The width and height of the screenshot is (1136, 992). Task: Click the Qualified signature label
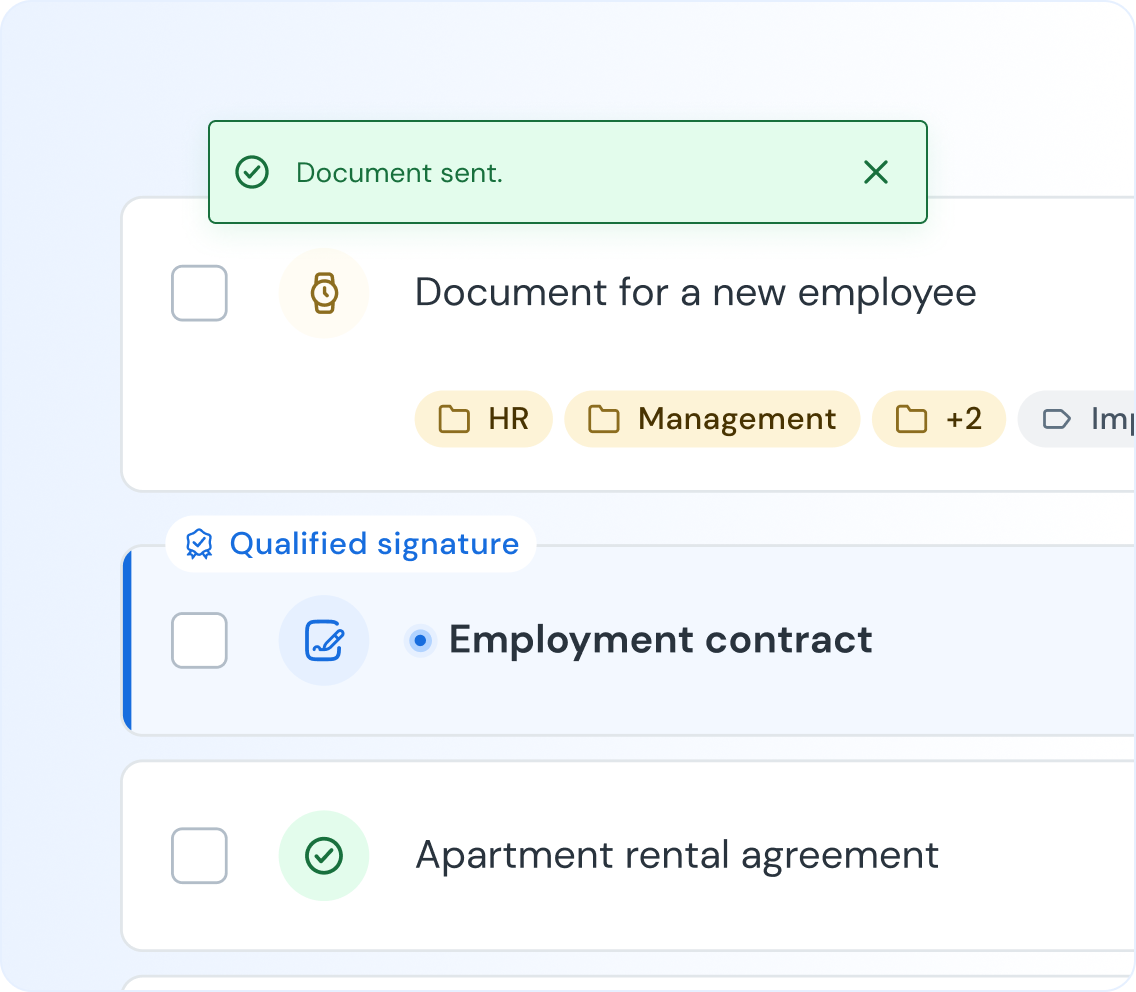click(x=374, y=544)
